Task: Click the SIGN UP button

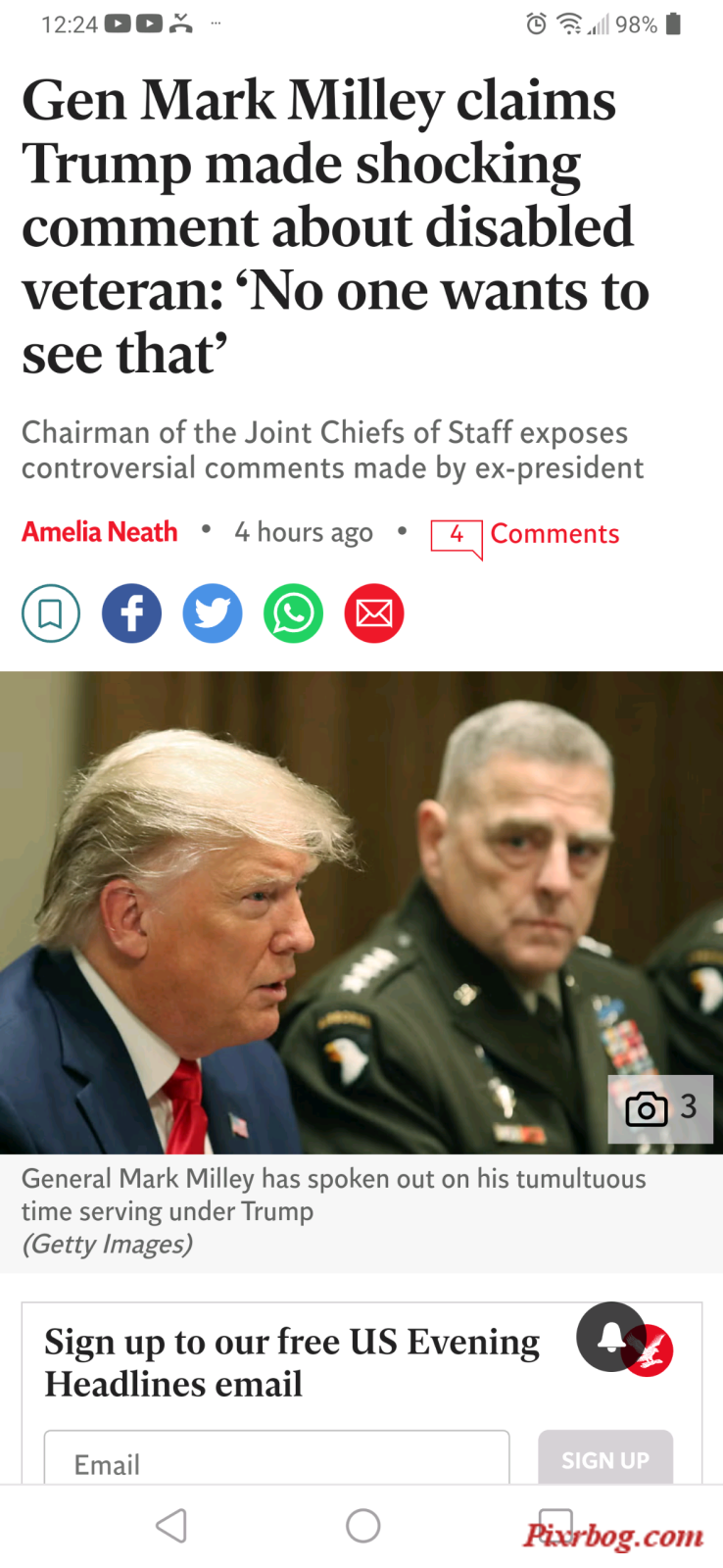Action: (x=605, y=1458)
